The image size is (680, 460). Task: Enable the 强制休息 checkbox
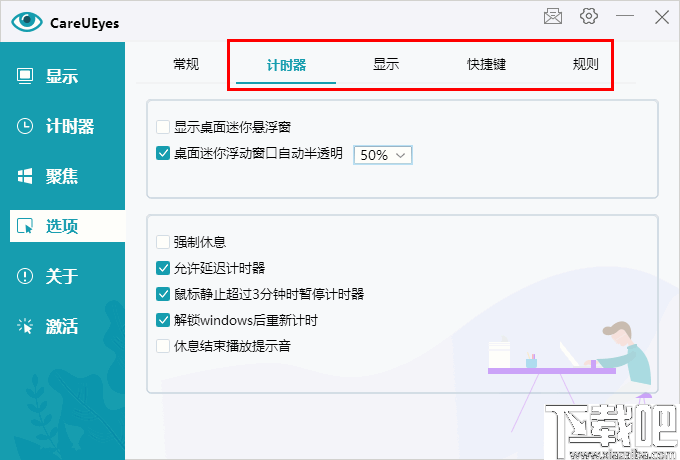(x=163, y=242)
